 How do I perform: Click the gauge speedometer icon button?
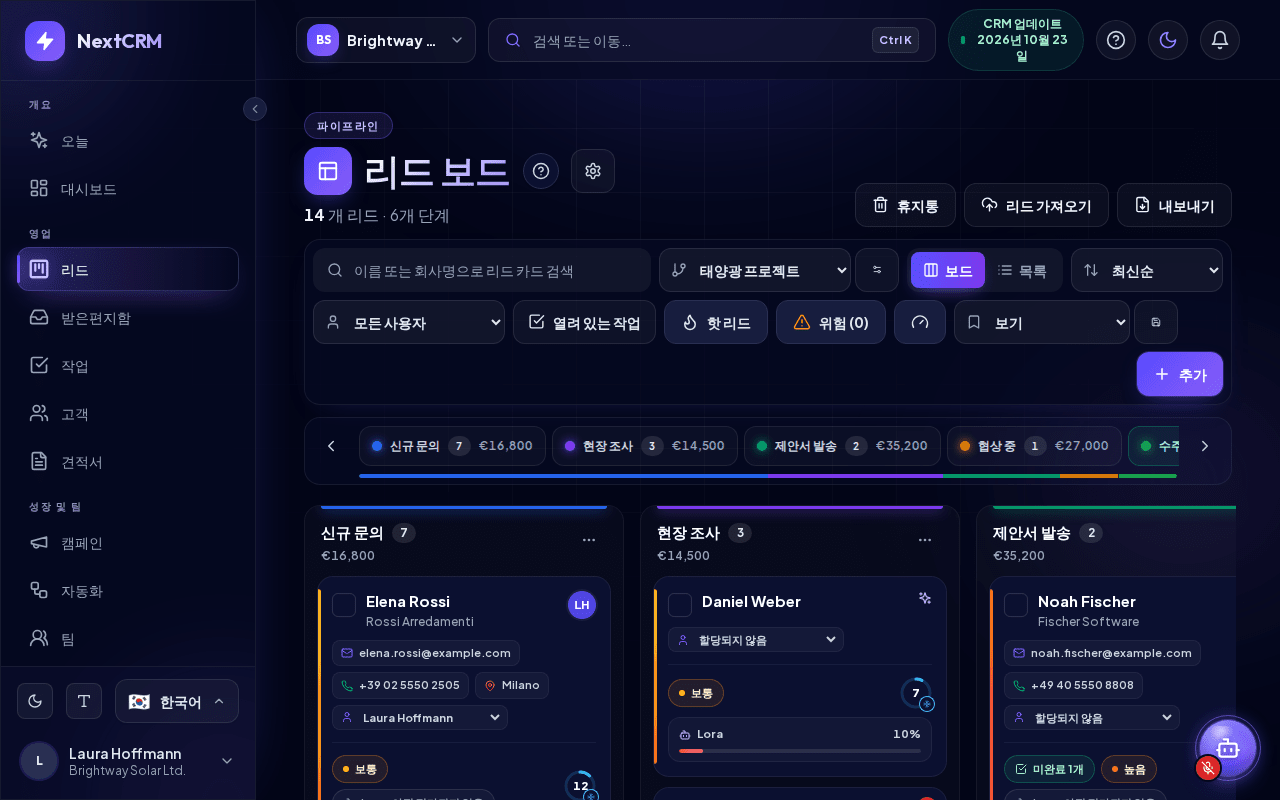coord(920,322)
